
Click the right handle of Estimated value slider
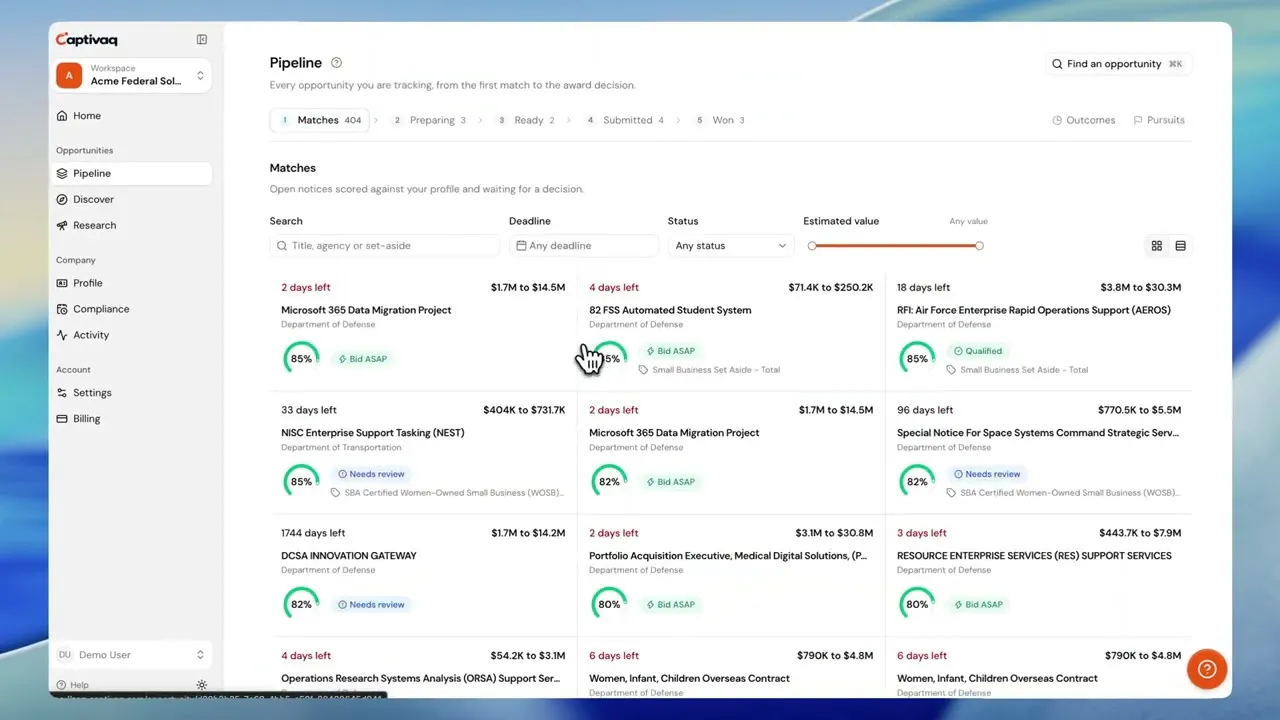coord(979,246)
